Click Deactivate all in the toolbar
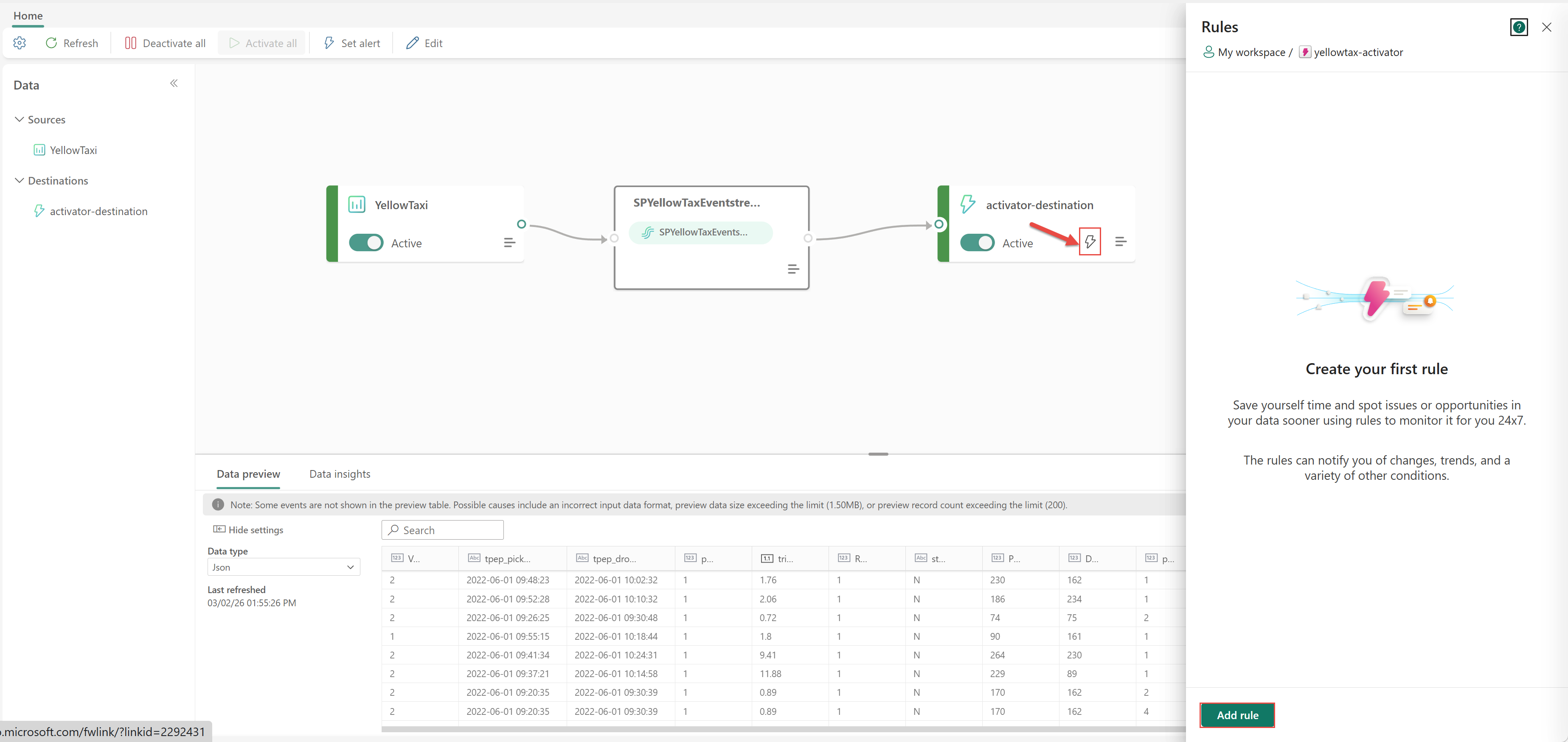Viewport: 1568px width, 742px height. point(165,43)
